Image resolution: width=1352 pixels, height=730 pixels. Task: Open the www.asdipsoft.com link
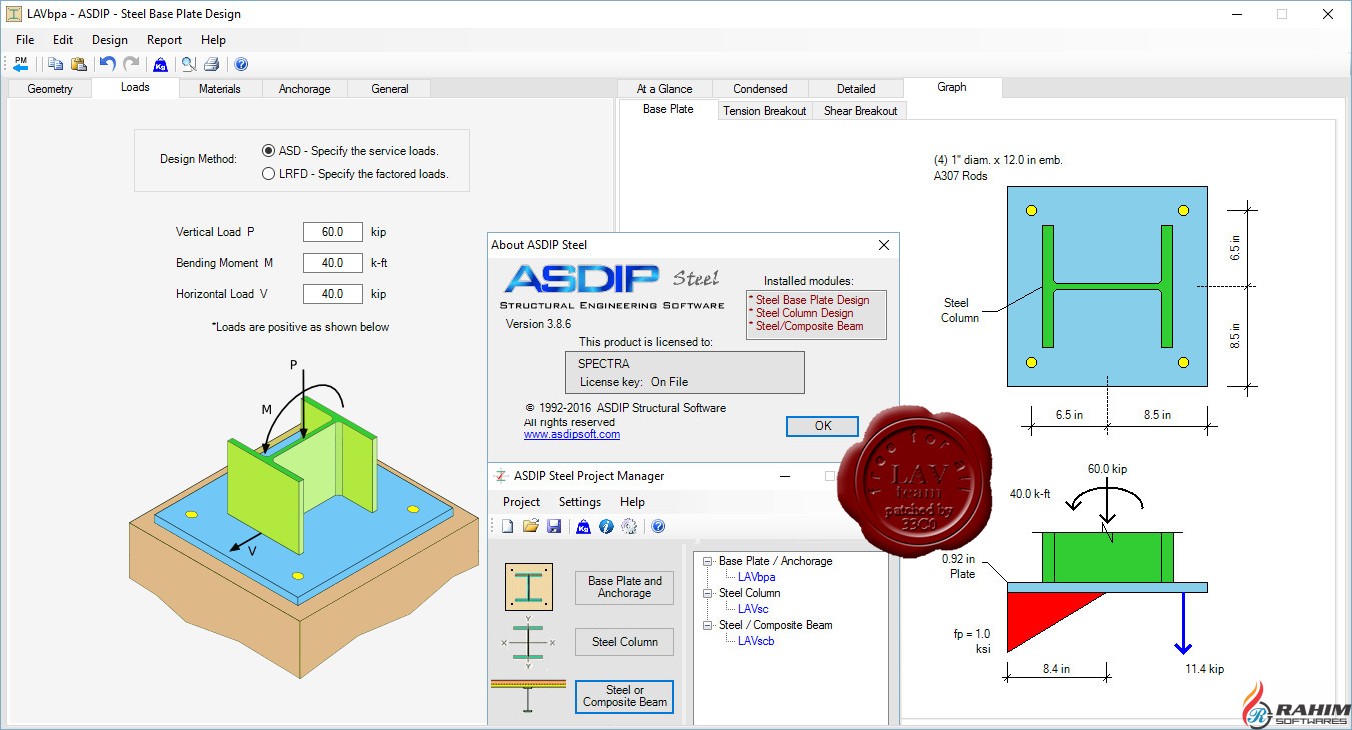click(x=571, y=434)
